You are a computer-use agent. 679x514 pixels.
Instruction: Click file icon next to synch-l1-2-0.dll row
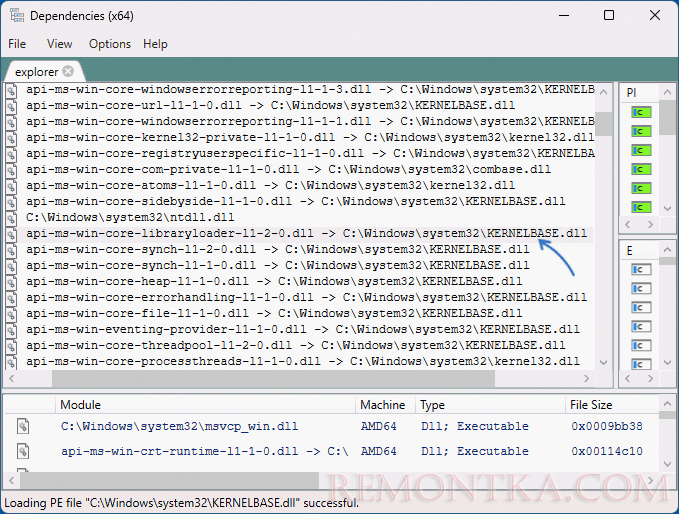[x=11, y=251]
